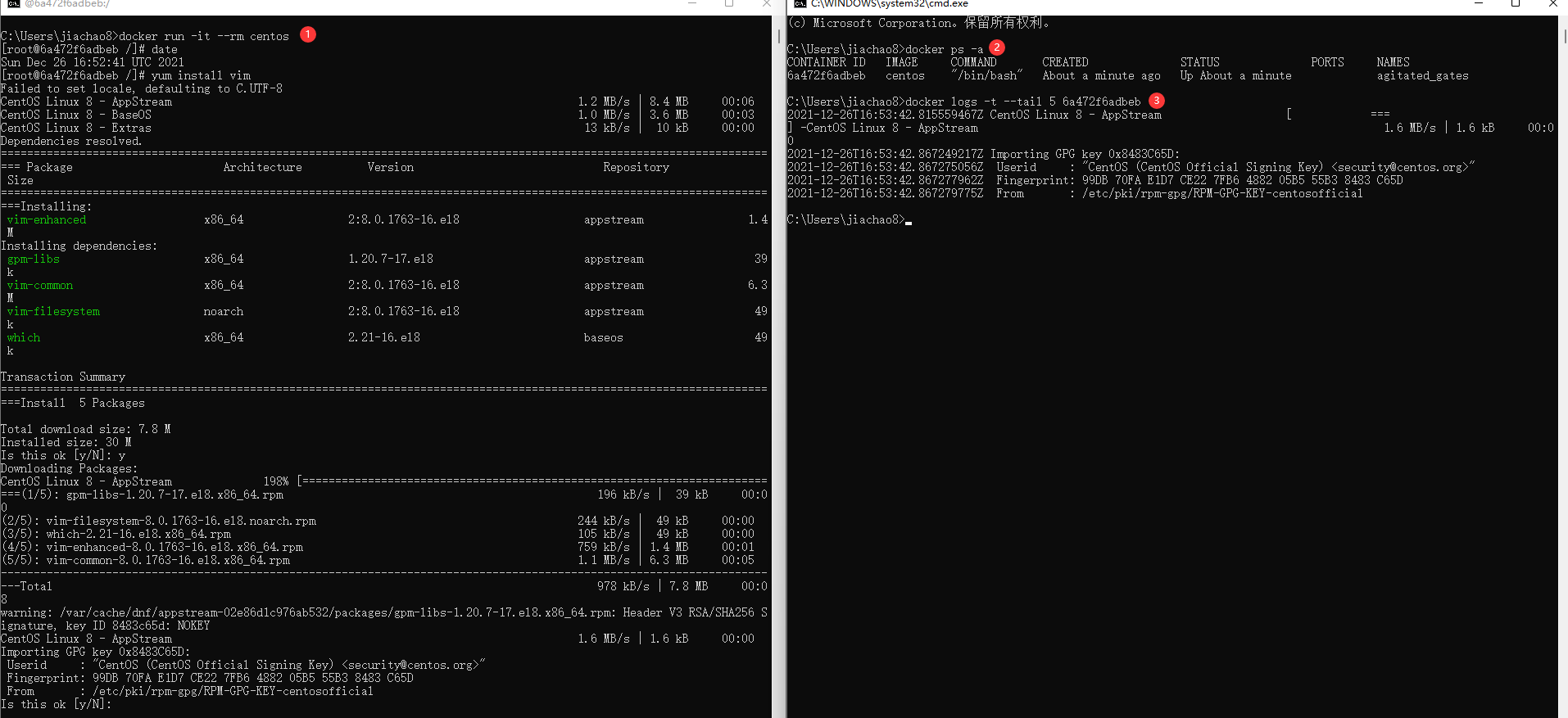This screenshot has height=718, width=1568.
Task: Click the 'CentOS Linux 8 - Extras' line
Action: (76, 128)
